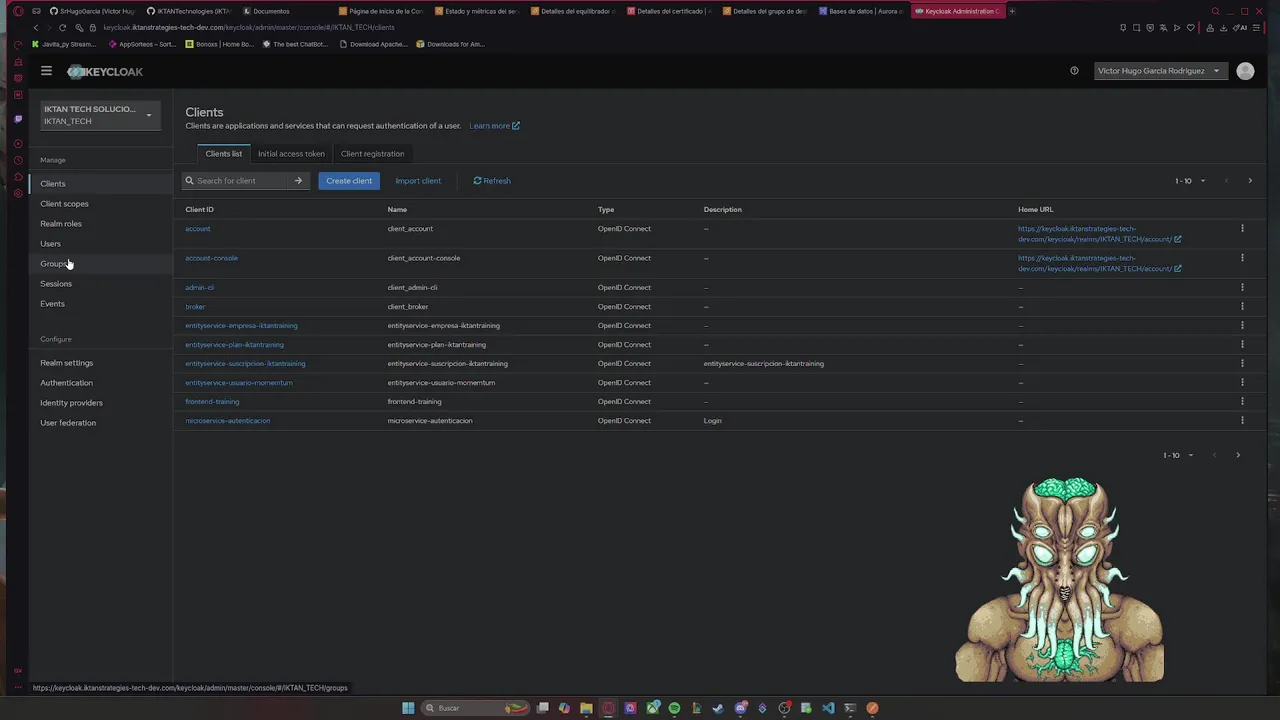1280x720 pixels.
Task: Select Clients in the sidebar
Action: click(53, 184)
